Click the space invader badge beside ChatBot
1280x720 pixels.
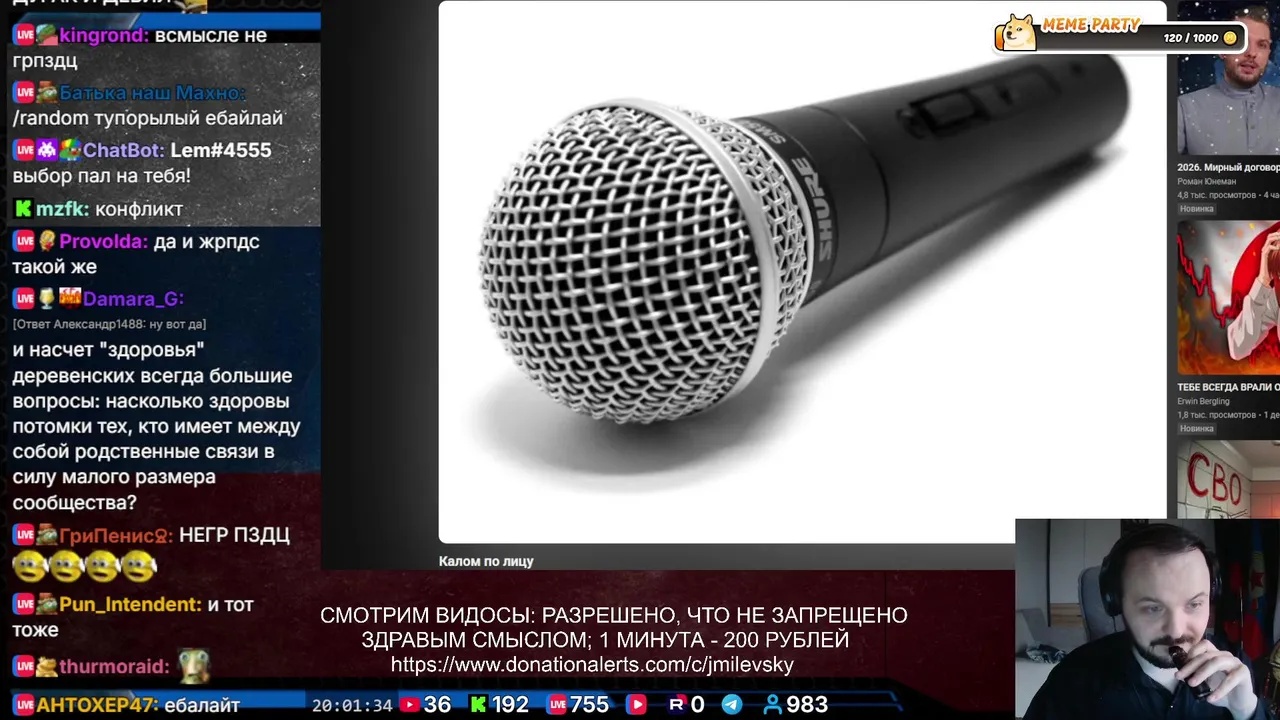click(x=46, y=150)
